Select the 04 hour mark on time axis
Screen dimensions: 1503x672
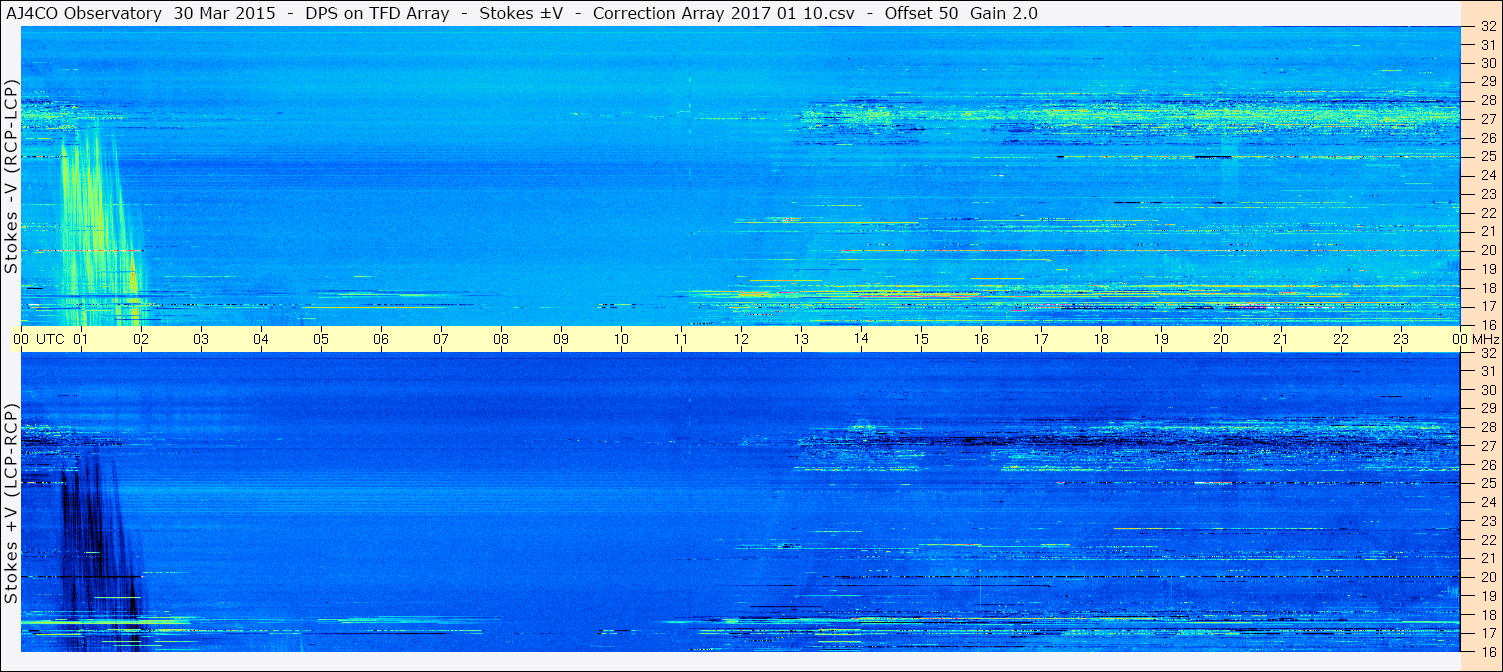(261, 339)
